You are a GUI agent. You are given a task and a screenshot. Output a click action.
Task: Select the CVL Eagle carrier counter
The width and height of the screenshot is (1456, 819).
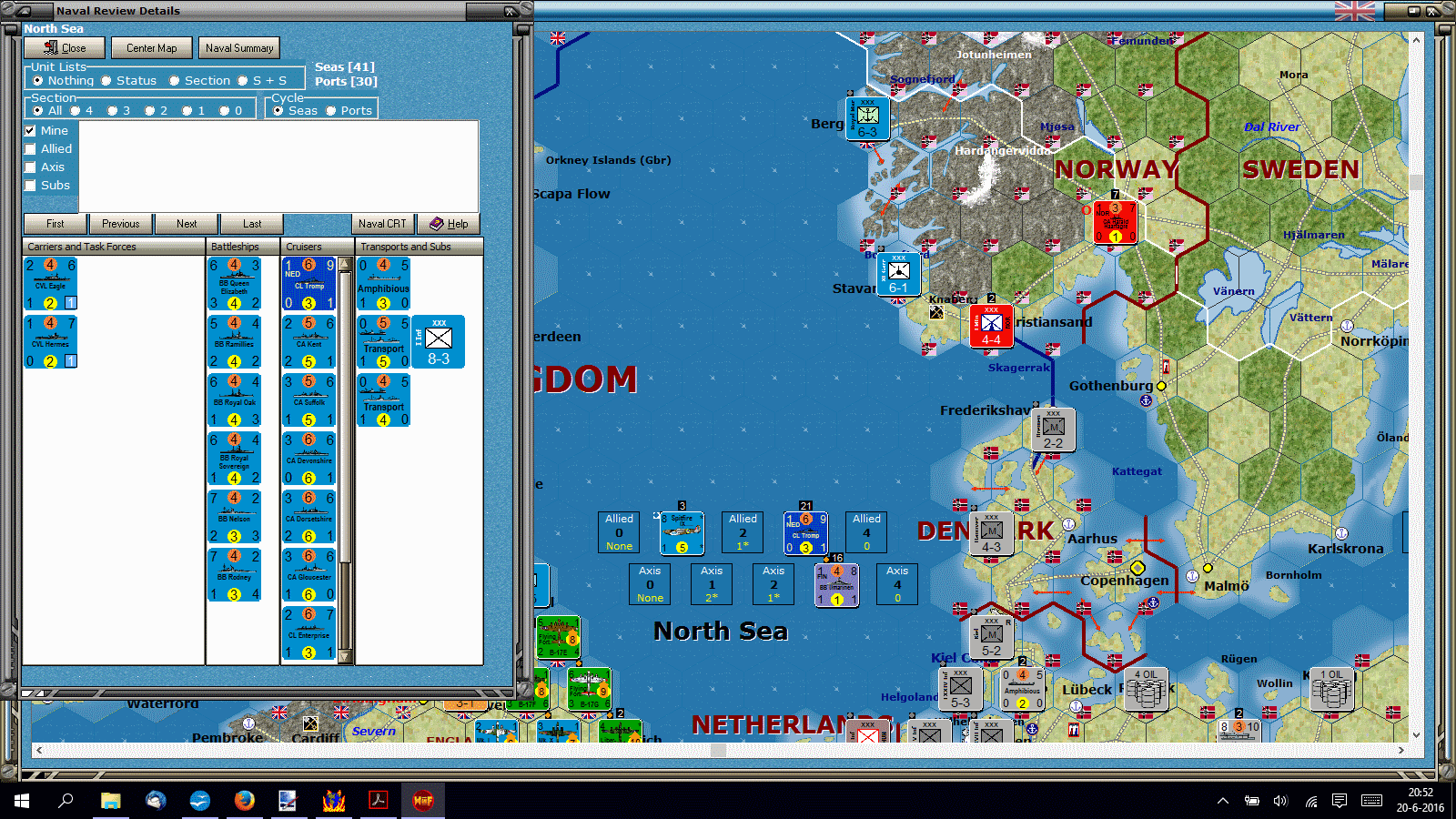(x=51, y=284)
